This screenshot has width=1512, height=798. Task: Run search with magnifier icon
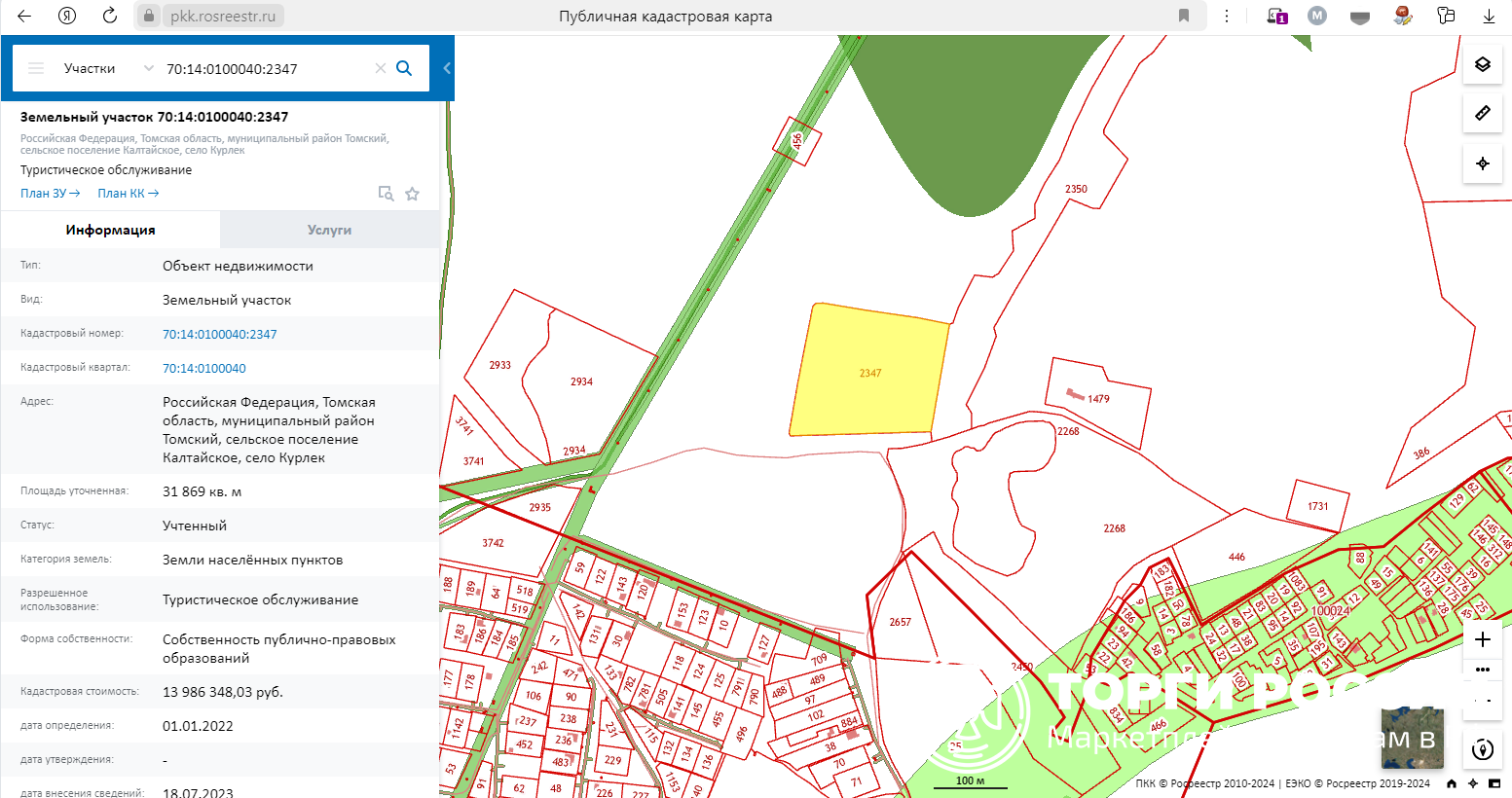pos(405,68)
